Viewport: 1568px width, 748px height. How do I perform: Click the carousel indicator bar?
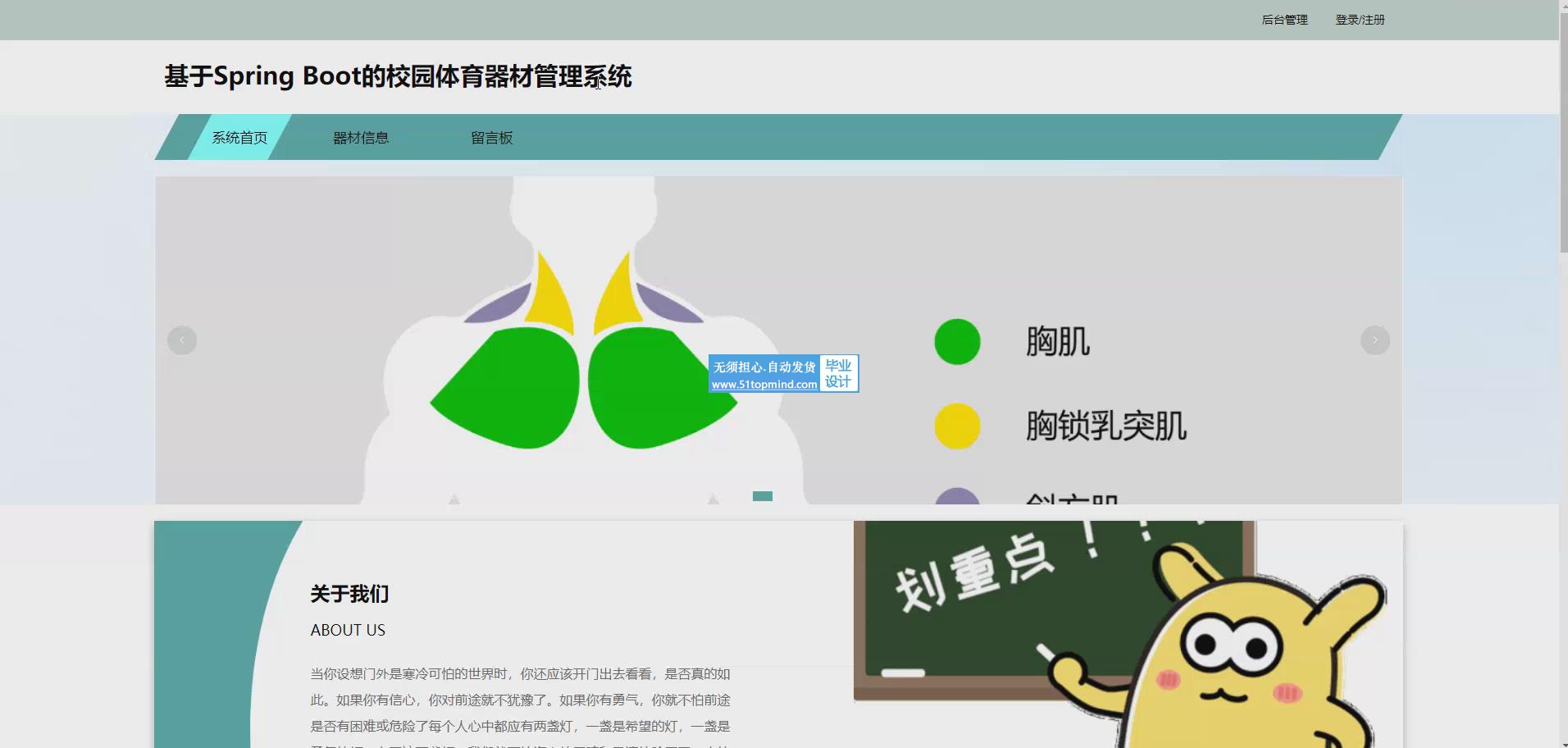coord(763,496)
